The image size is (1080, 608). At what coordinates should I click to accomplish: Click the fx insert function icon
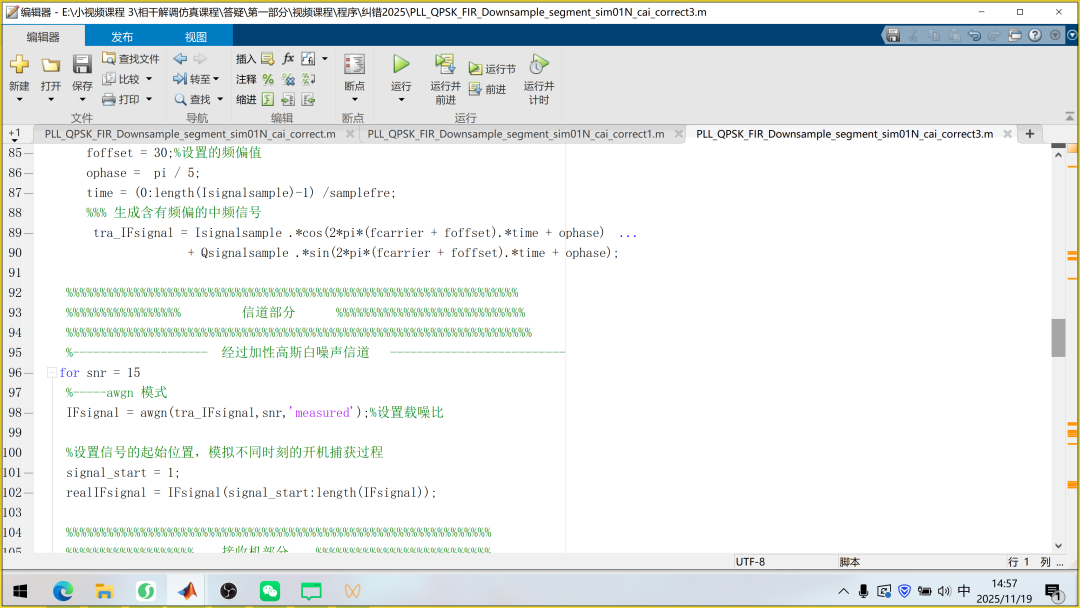(x=288, y=59)
